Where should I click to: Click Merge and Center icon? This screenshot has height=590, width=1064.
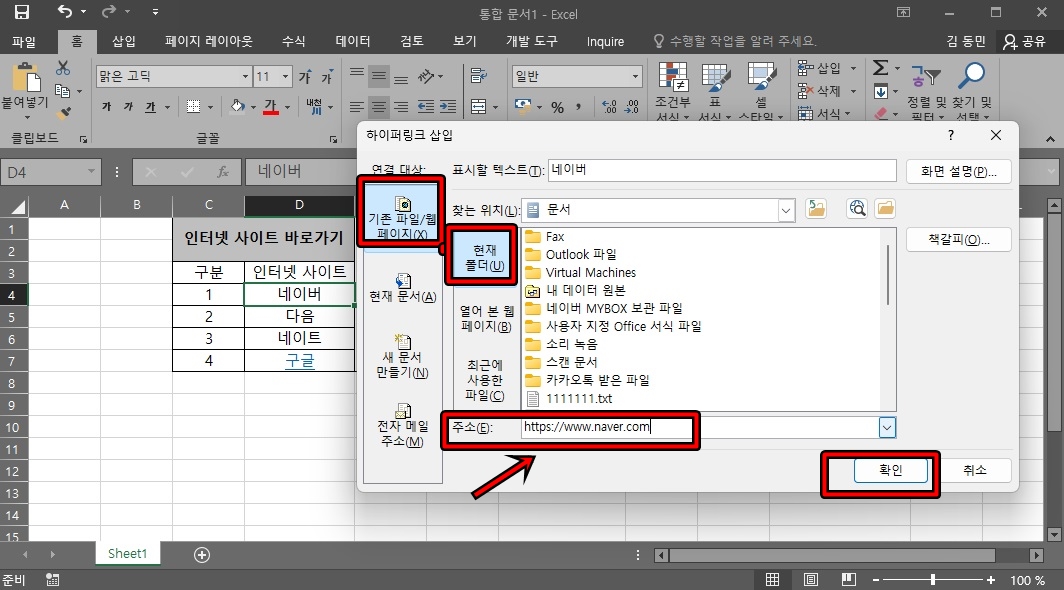(x=479, y=107)
